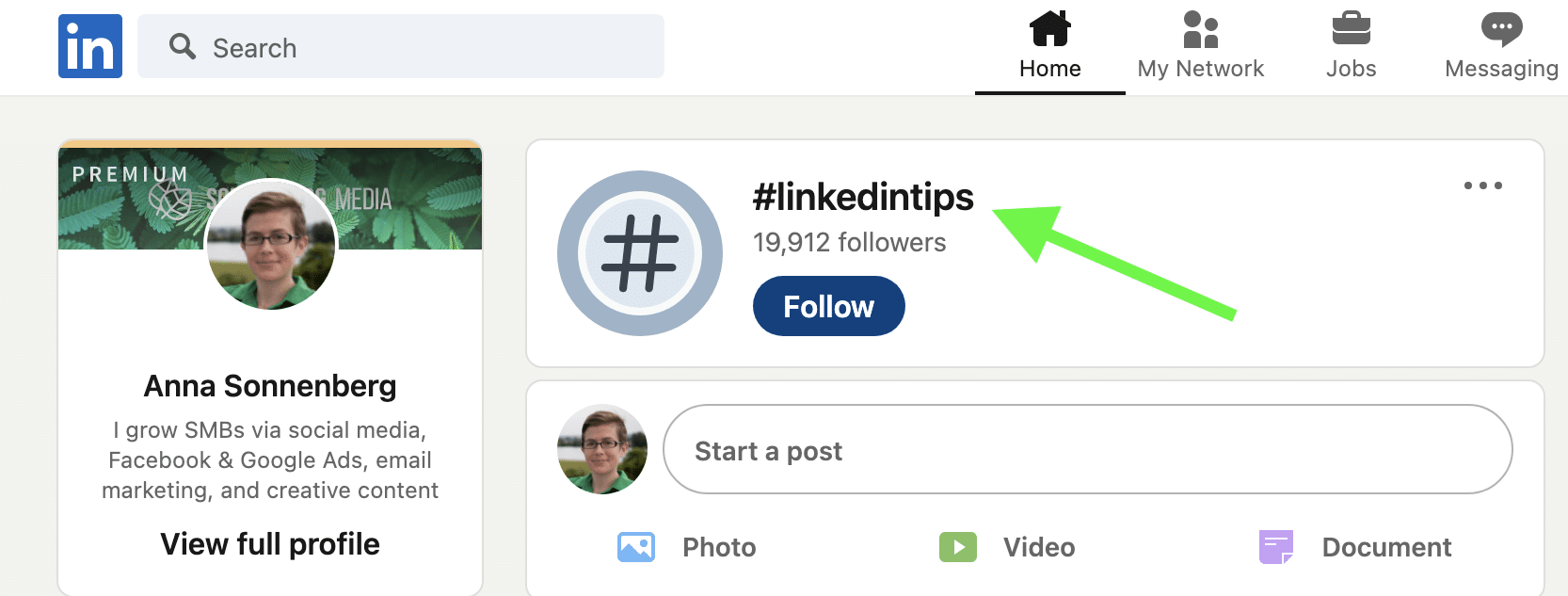Click the LinkedIn logo icon
The height and width of the screenshot is (596, 1568).
point(90,46)
